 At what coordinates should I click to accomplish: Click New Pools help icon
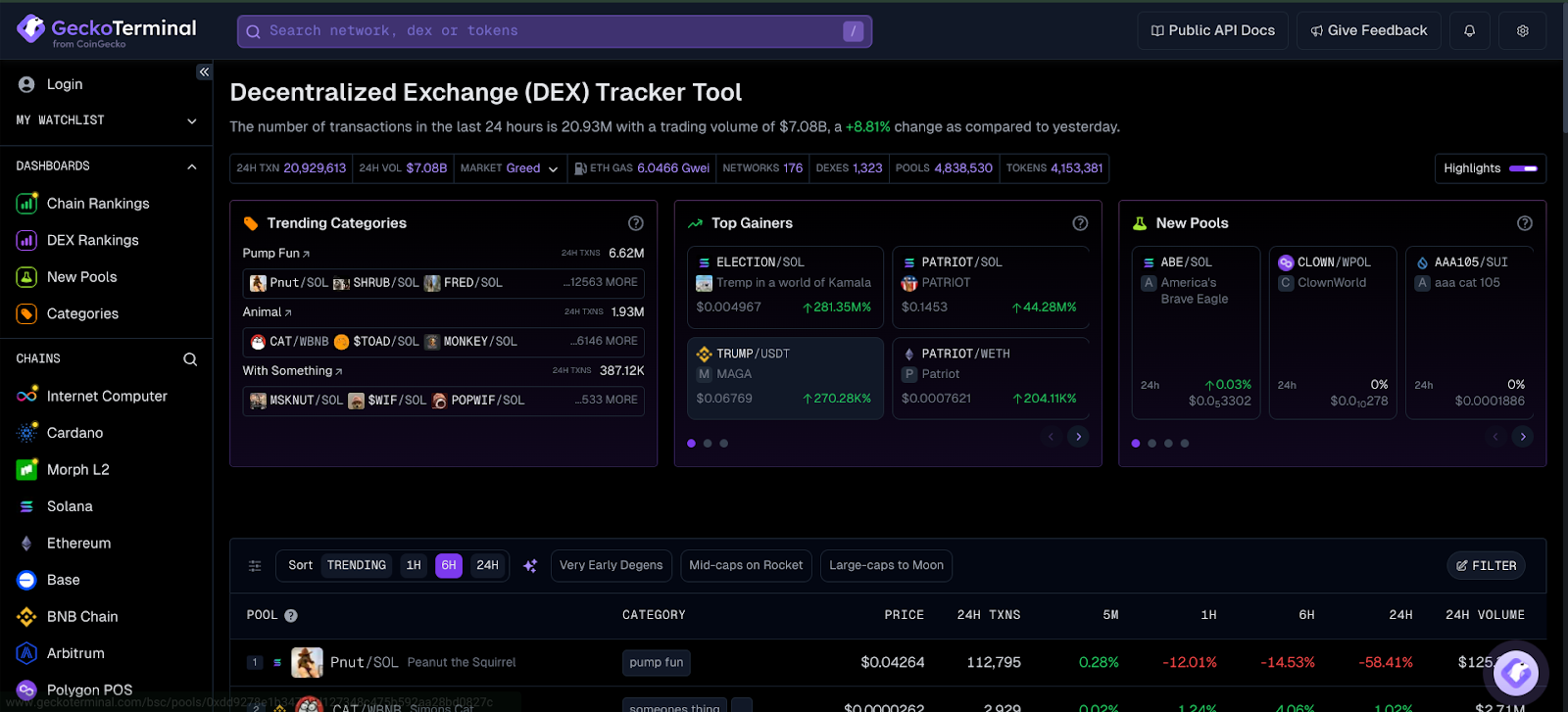1525,223
